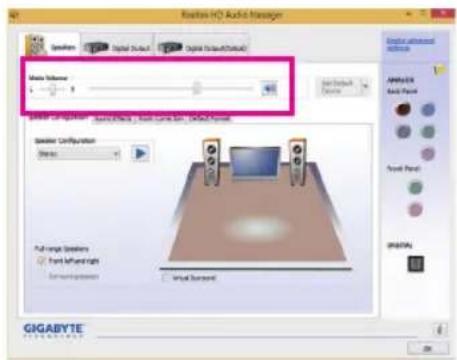Click the left-right balance slider handle
Viewport: 457px width, 360px height.
pyautogui.click(x=53, y=89)
